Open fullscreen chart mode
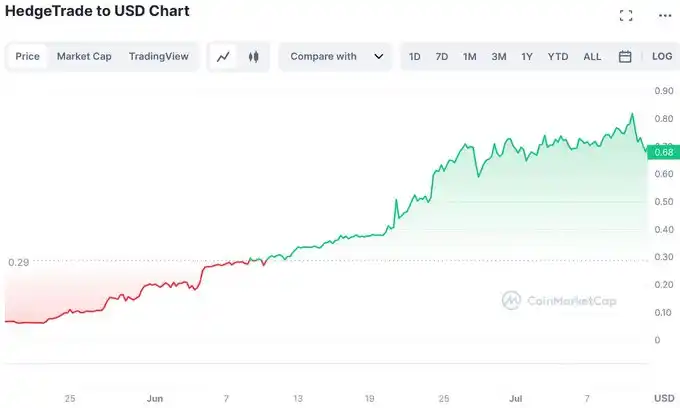Screen dimensions: 680x408 click(626, 16)
